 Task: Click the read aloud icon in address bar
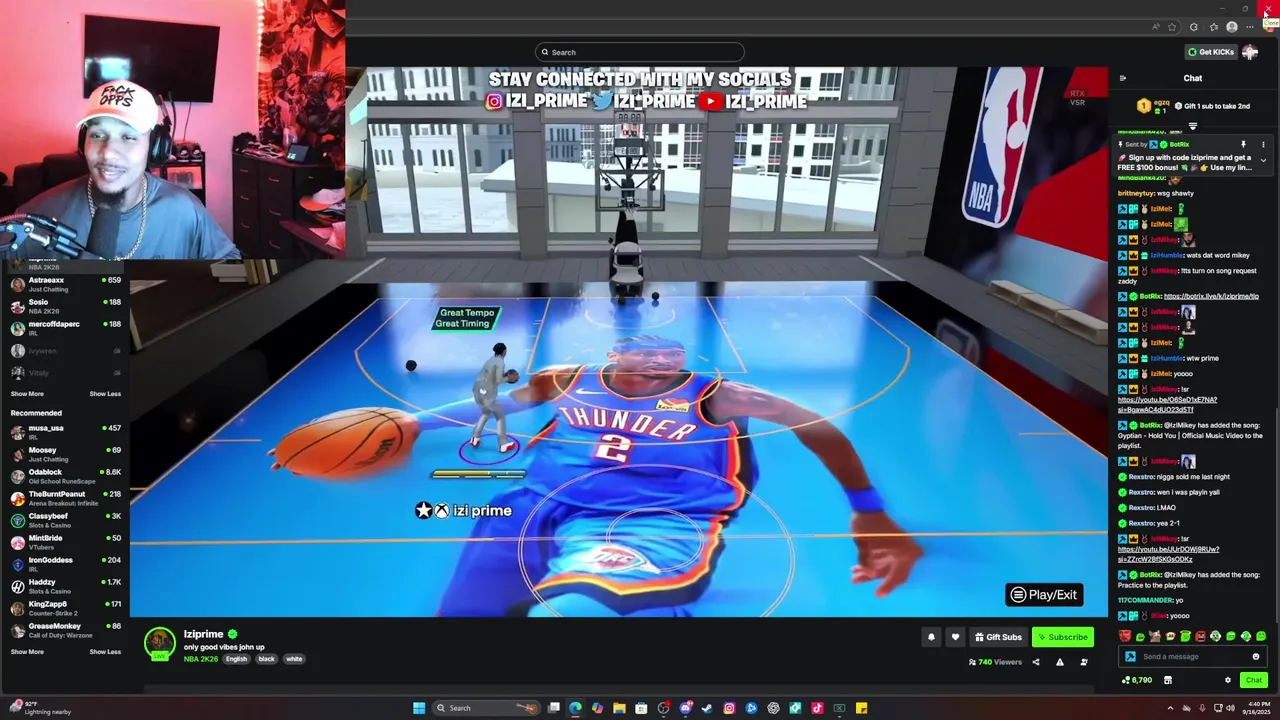(x=1156, y=27)
